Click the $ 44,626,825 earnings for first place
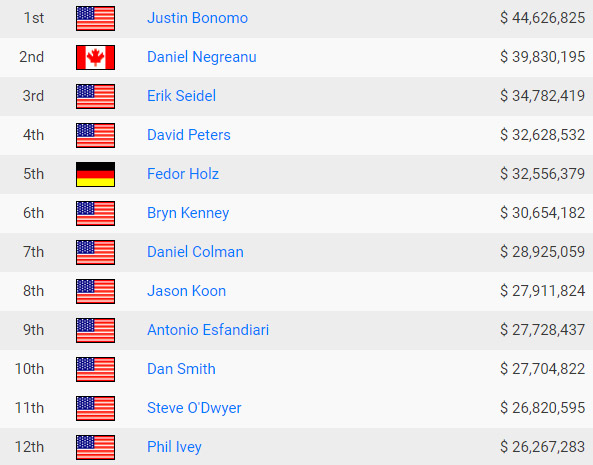Screen dimensions: 593x465 pyautogui.click(x=542, y=18)
